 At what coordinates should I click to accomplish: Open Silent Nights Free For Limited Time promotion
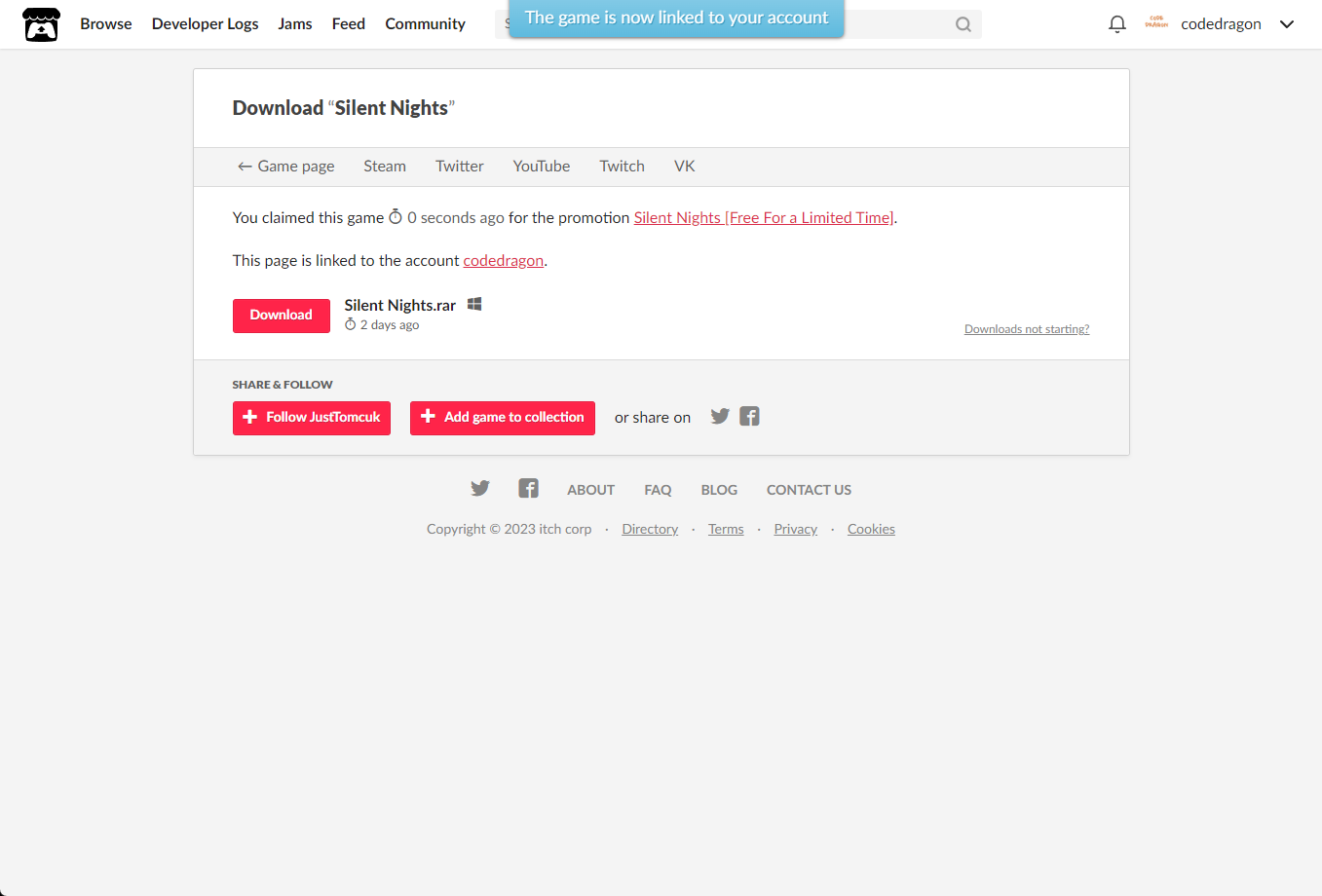click(x=764, y=218)
